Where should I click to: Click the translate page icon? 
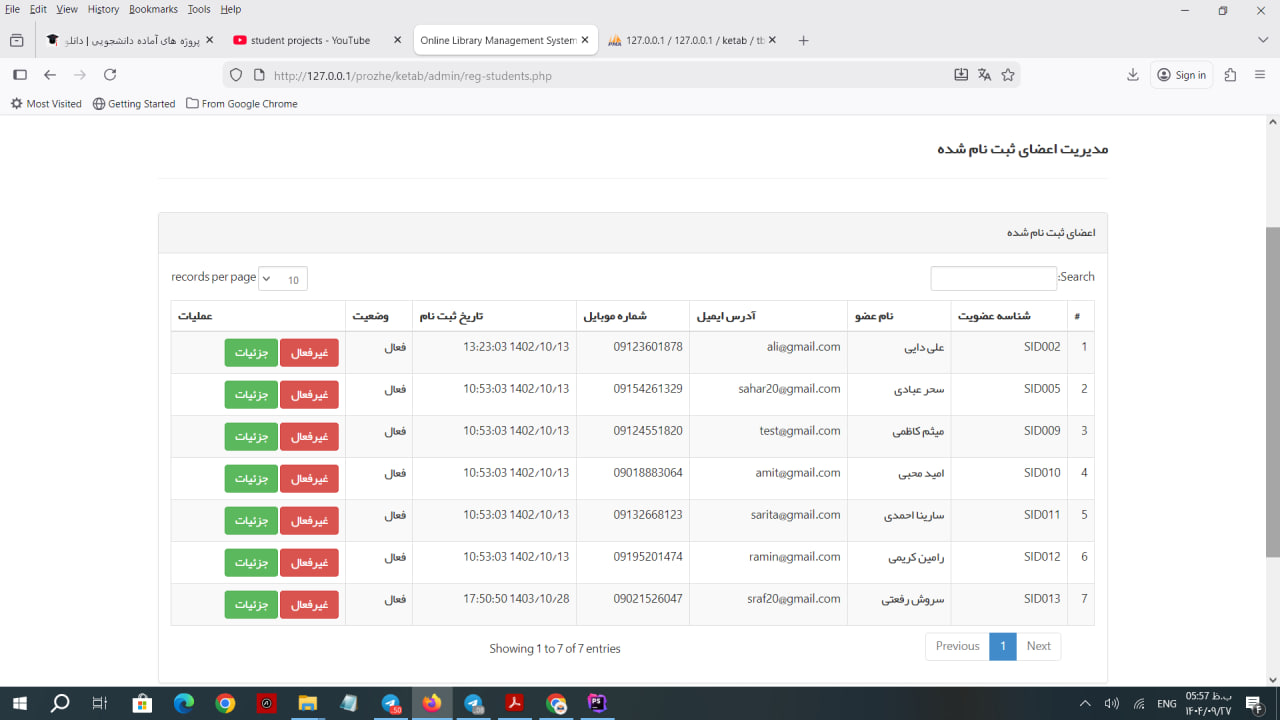[984, 75]
